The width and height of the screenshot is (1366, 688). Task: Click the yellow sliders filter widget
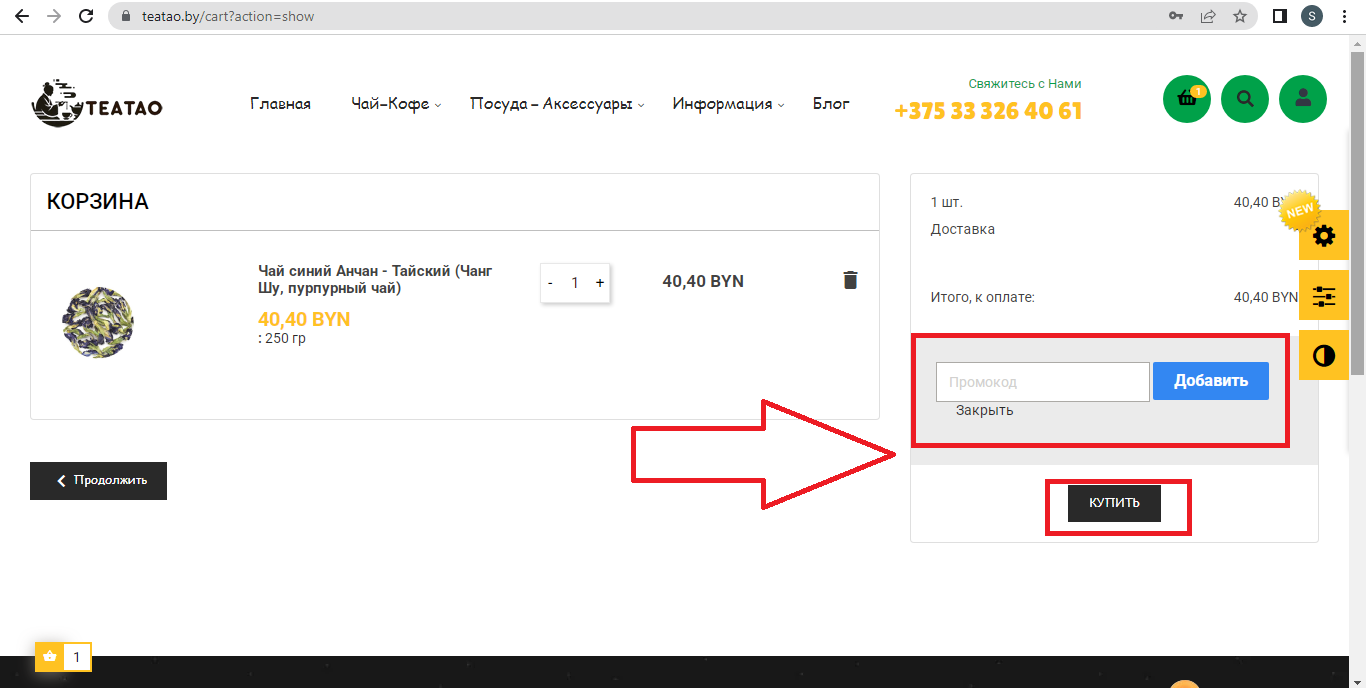coord(1323,296)
